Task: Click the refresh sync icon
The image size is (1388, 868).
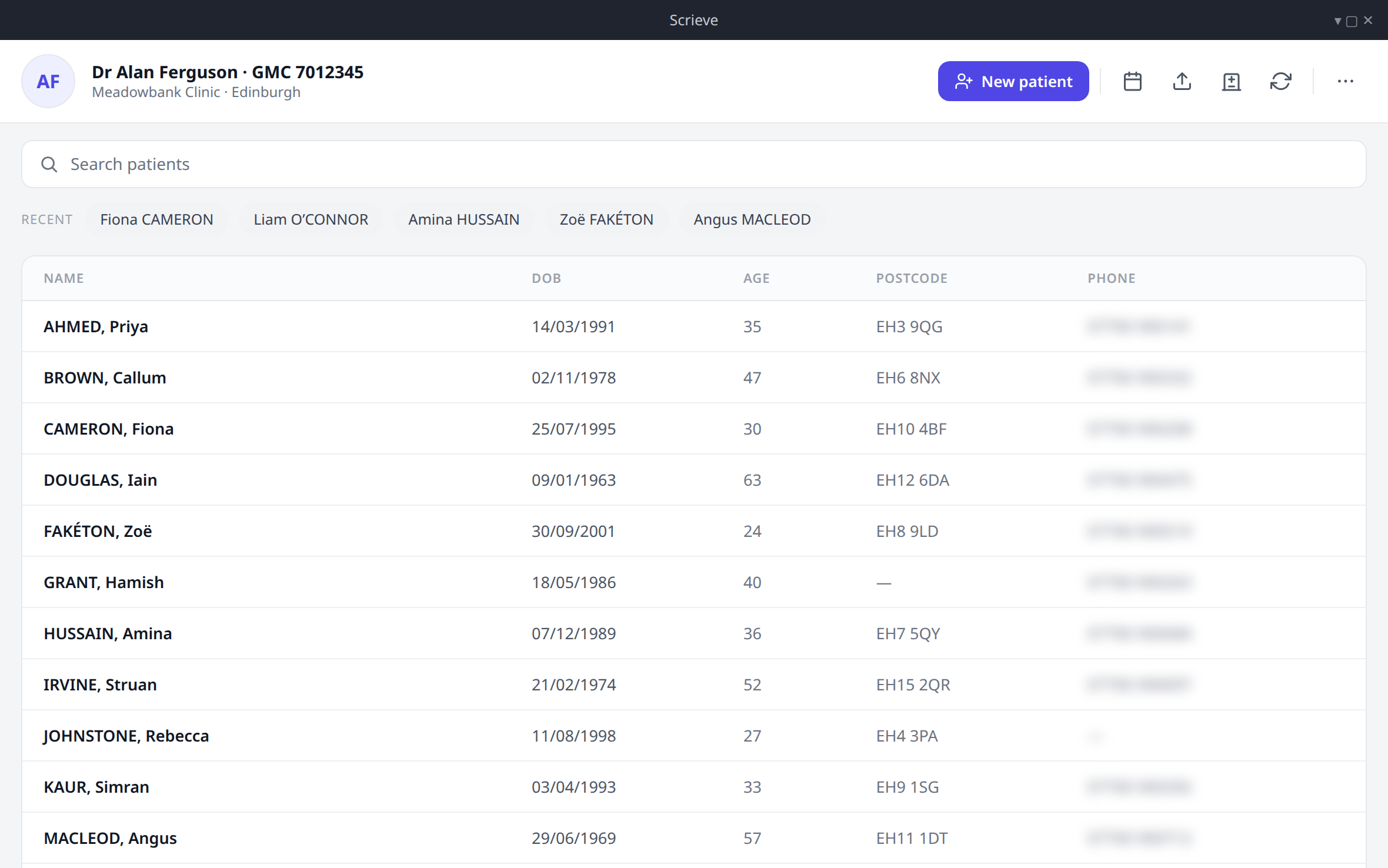Action: 1280,81
